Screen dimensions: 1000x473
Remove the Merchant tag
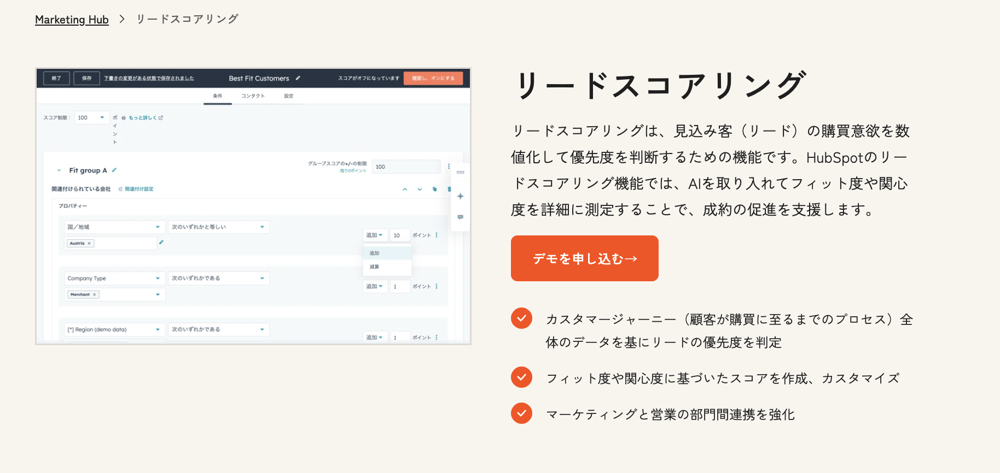94,295
